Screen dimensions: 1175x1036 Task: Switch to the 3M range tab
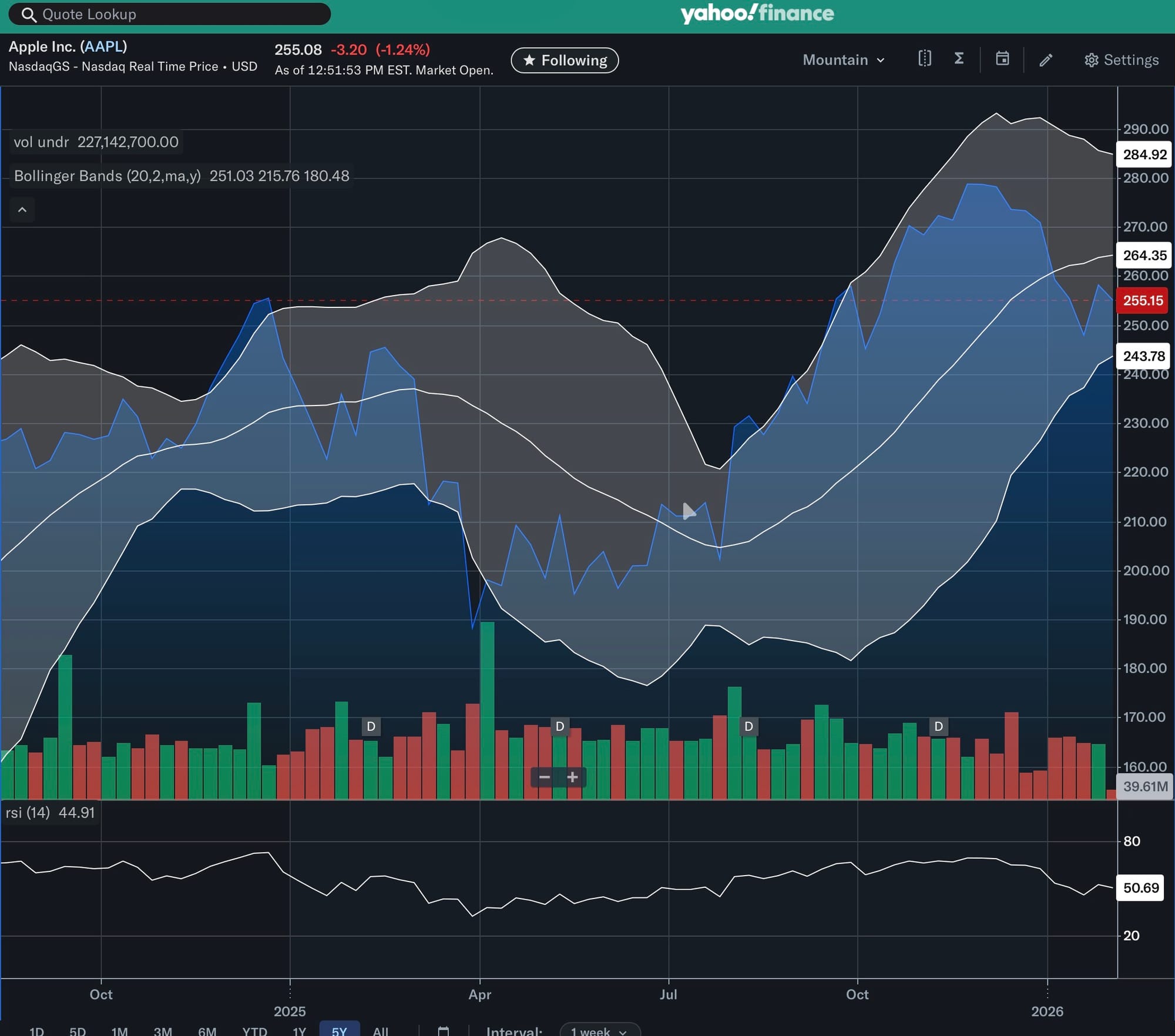coord(163,1031)
